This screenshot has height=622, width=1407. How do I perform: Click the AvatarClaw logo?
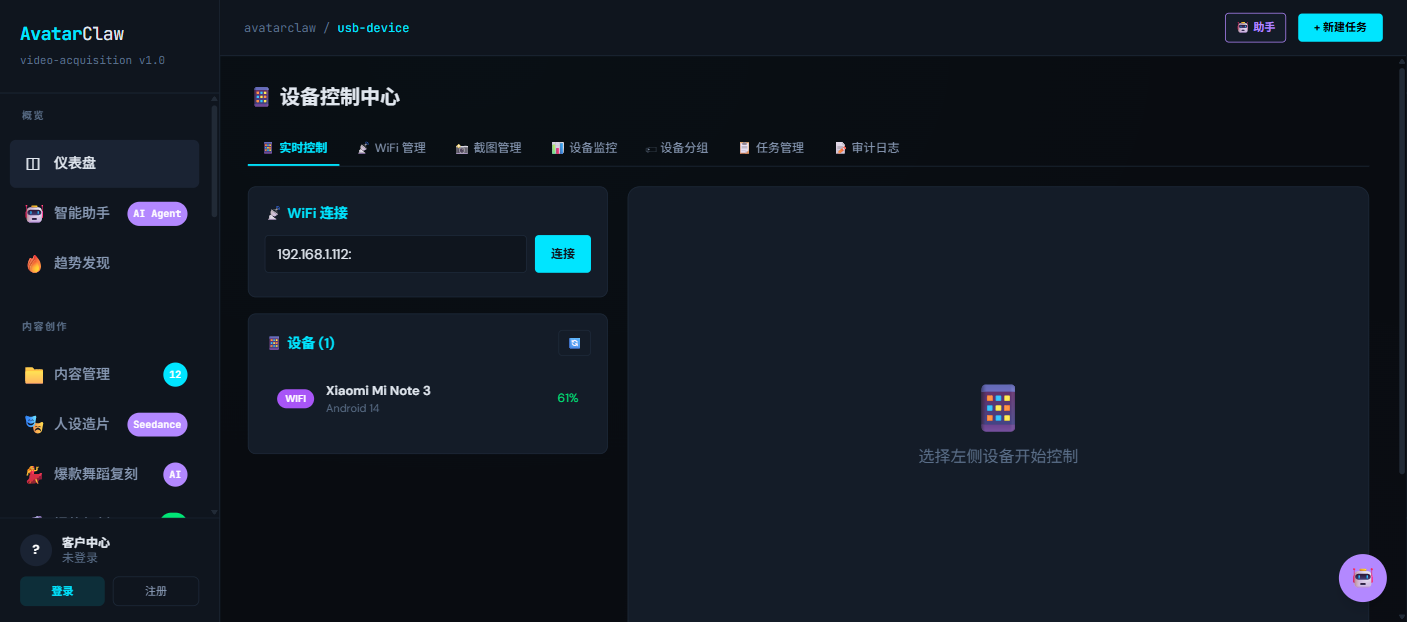click(x=72, y=34)
